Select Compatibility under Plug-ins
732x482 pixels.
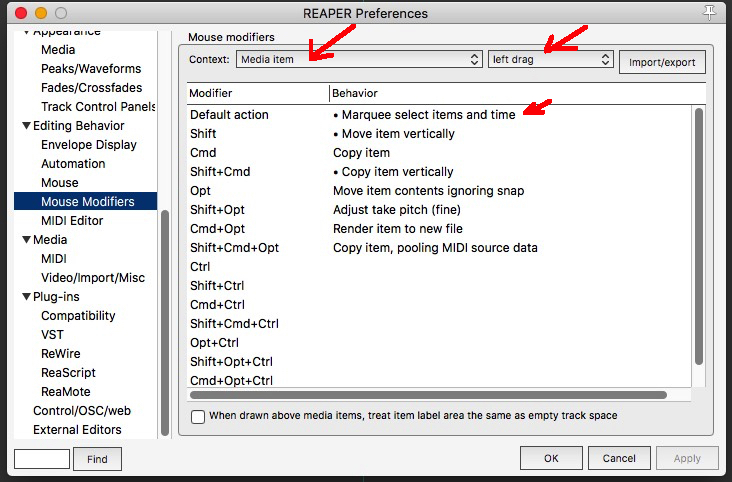point(78,316)
